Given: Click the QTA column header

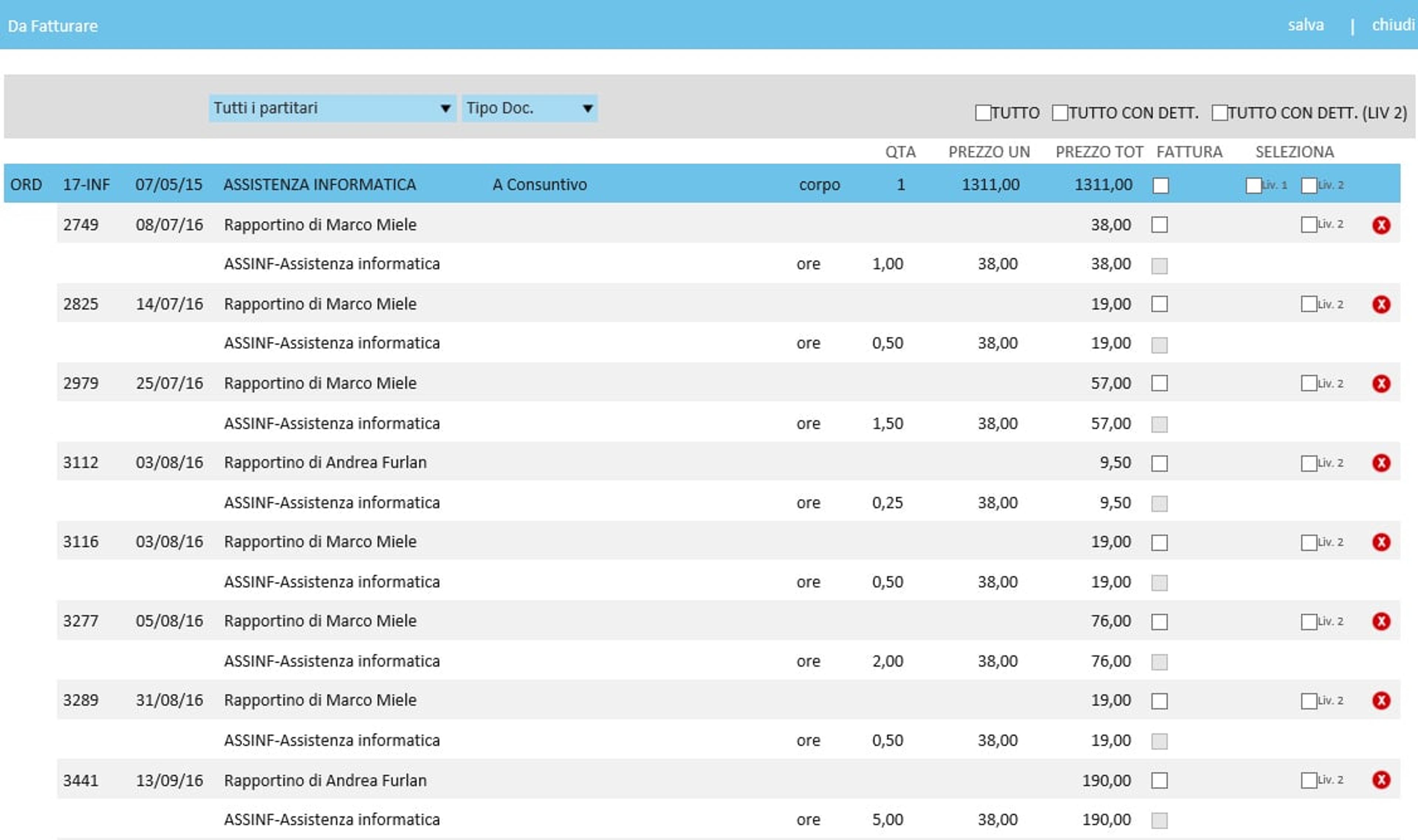Looking at the screenshot, I should click(x=900, y=152).
